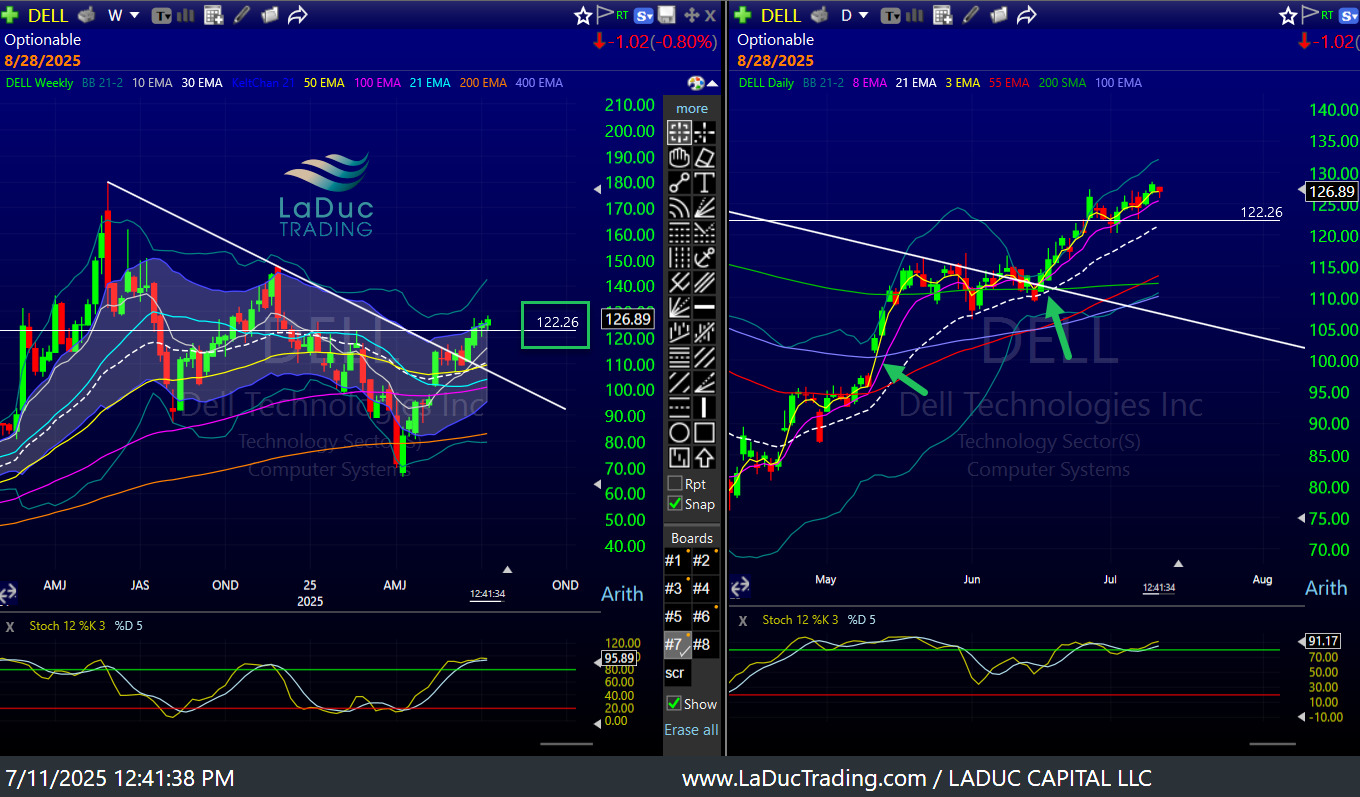The image size is (1360, 797).
Task: Change the D timeframe dropdown
Action: (853, 15)
